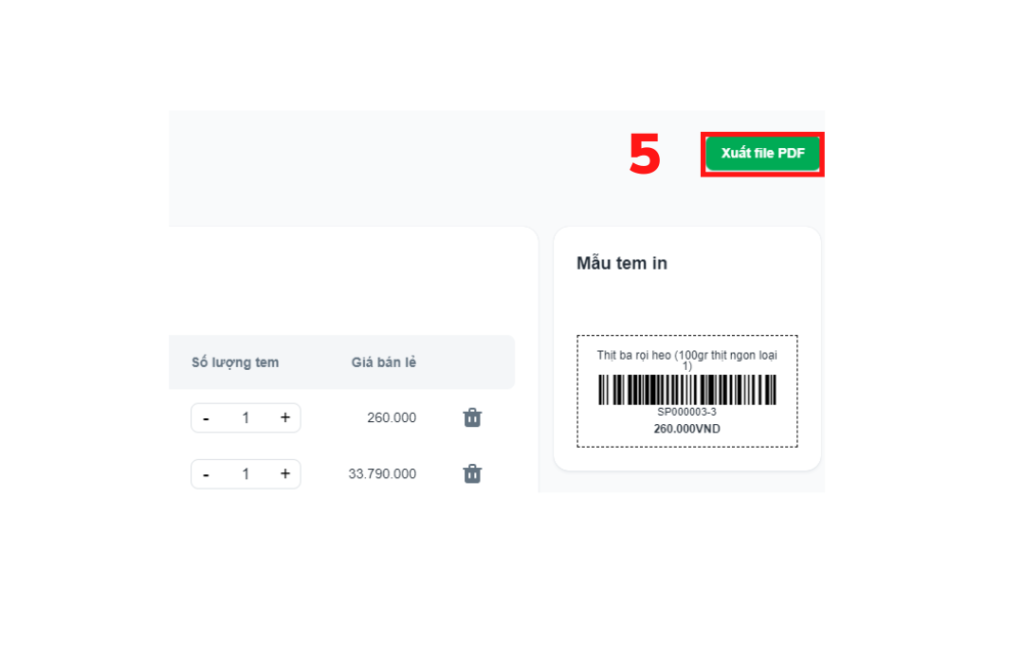The width and height of the screenshot is (1024, 647).
Task: Select the Số lượng tem column header
Action: (x=235, y=362)
